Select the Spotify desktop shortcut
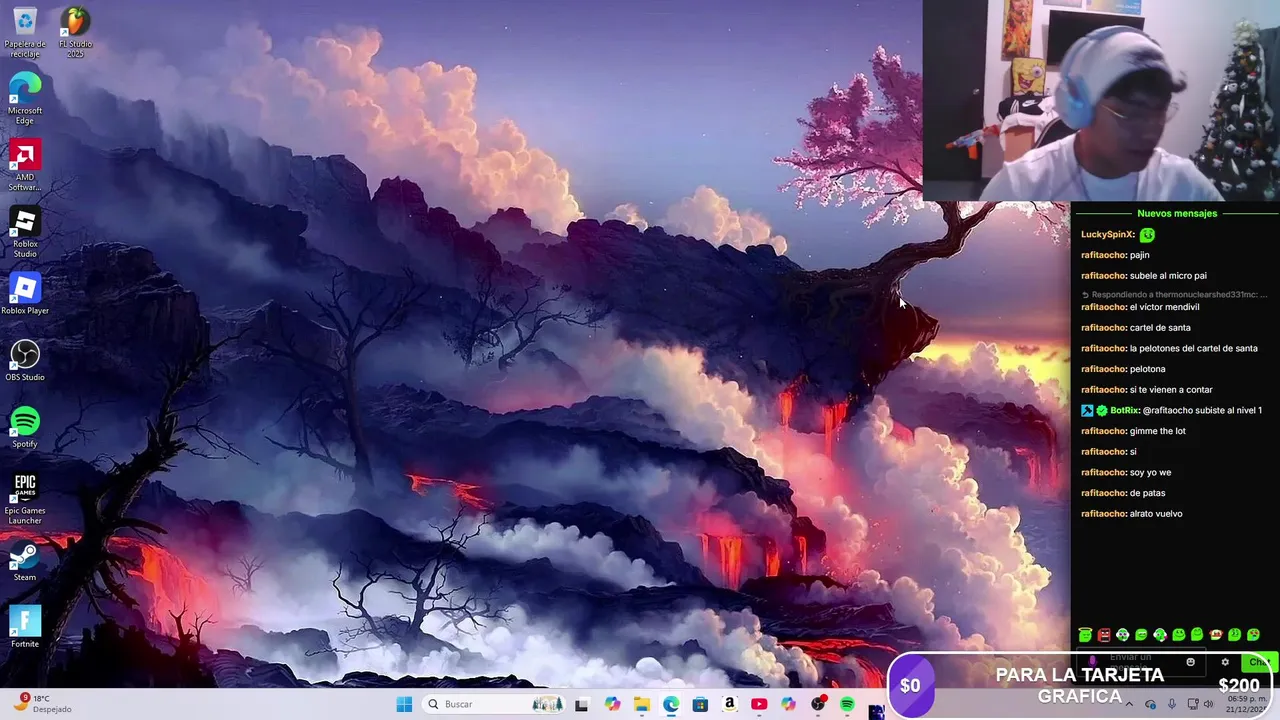The height and width of the screenshot is (720, 1280). click(x=25, y=428)
